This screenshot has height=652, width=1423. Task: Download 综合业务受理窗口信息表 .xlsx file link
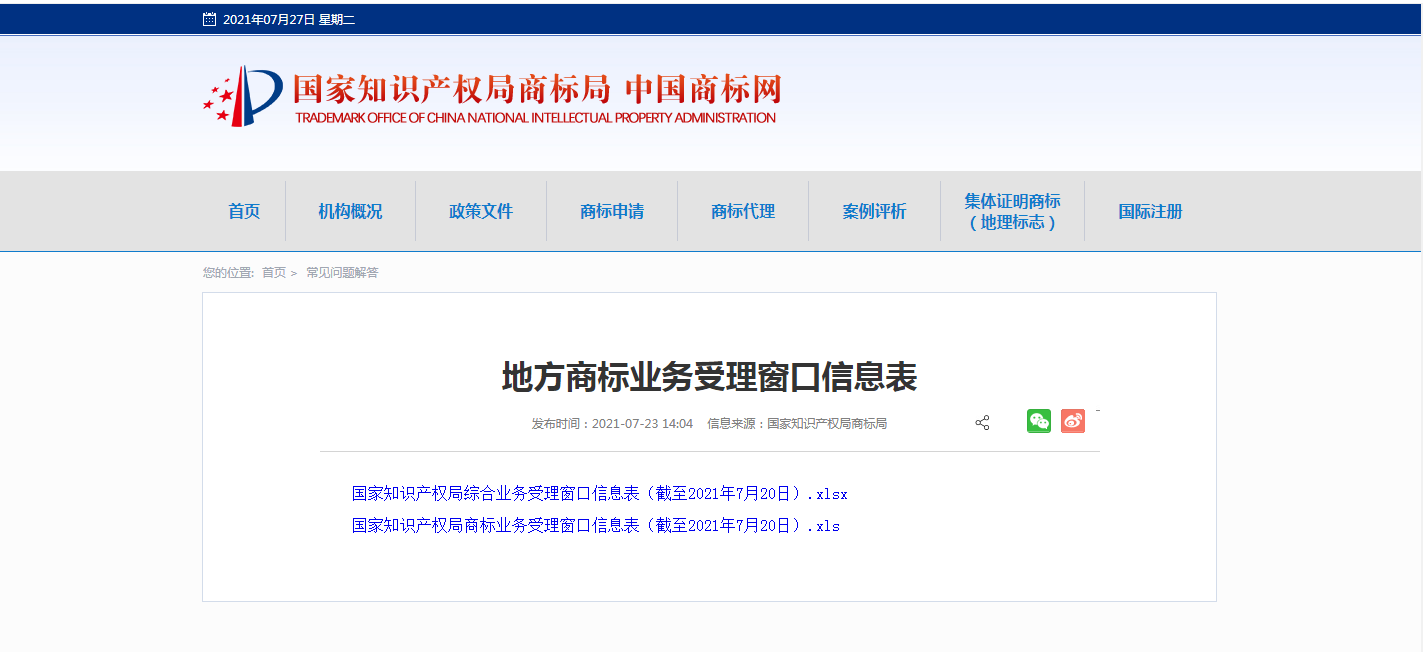[600, 493]
